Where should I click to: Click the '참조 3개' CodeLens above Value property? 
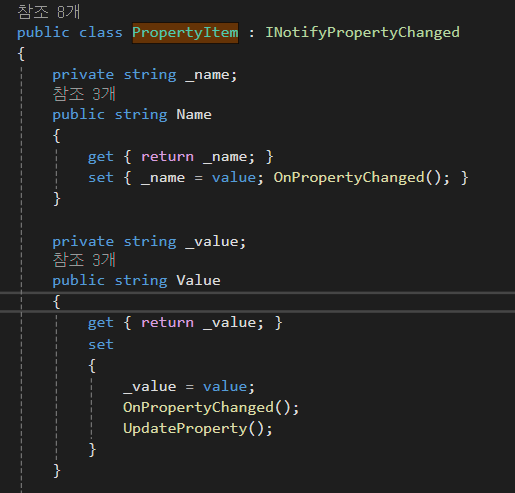coord(84,260)
